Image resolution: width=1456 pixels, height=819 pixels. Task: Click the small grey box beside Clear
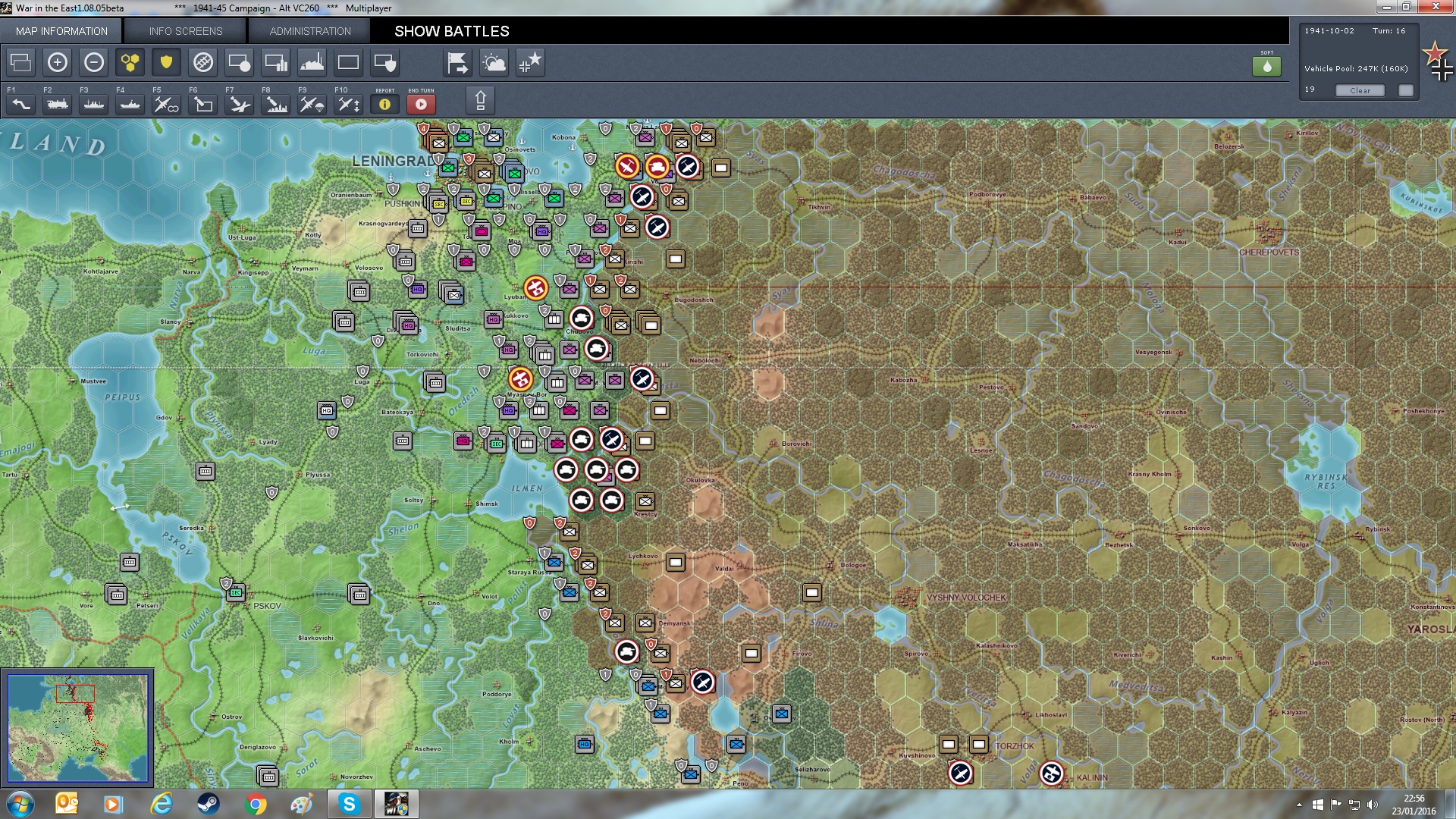(1406, 90)
